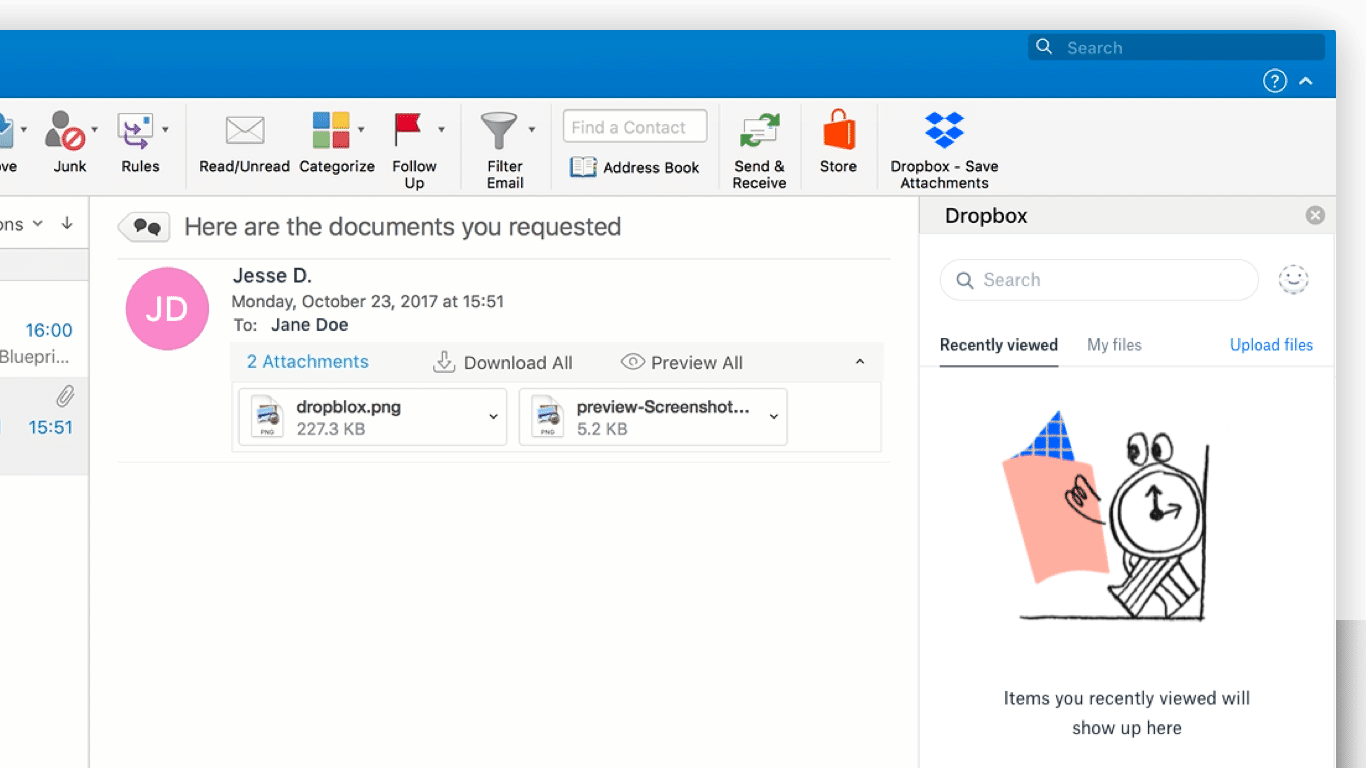The height and width of the screenshot is (768, 1366).
Task: Click Dropbox - Save Attachments icon
Action: [944, 130]
